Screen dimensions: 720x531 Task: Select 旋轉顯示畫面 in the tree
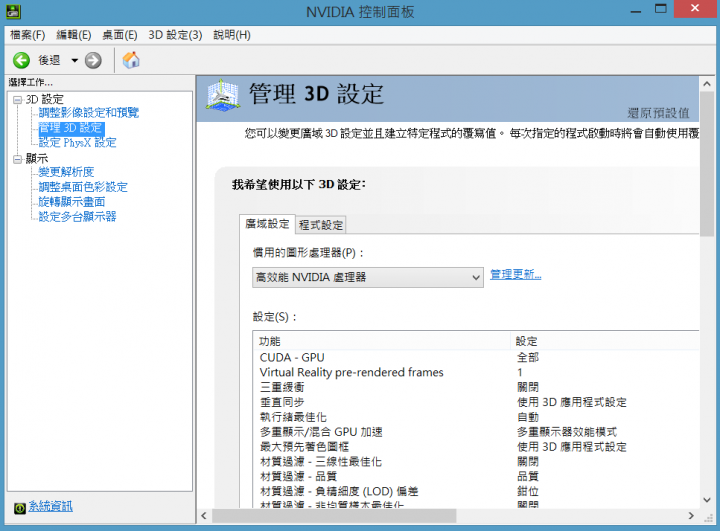(x=72, y=202)
